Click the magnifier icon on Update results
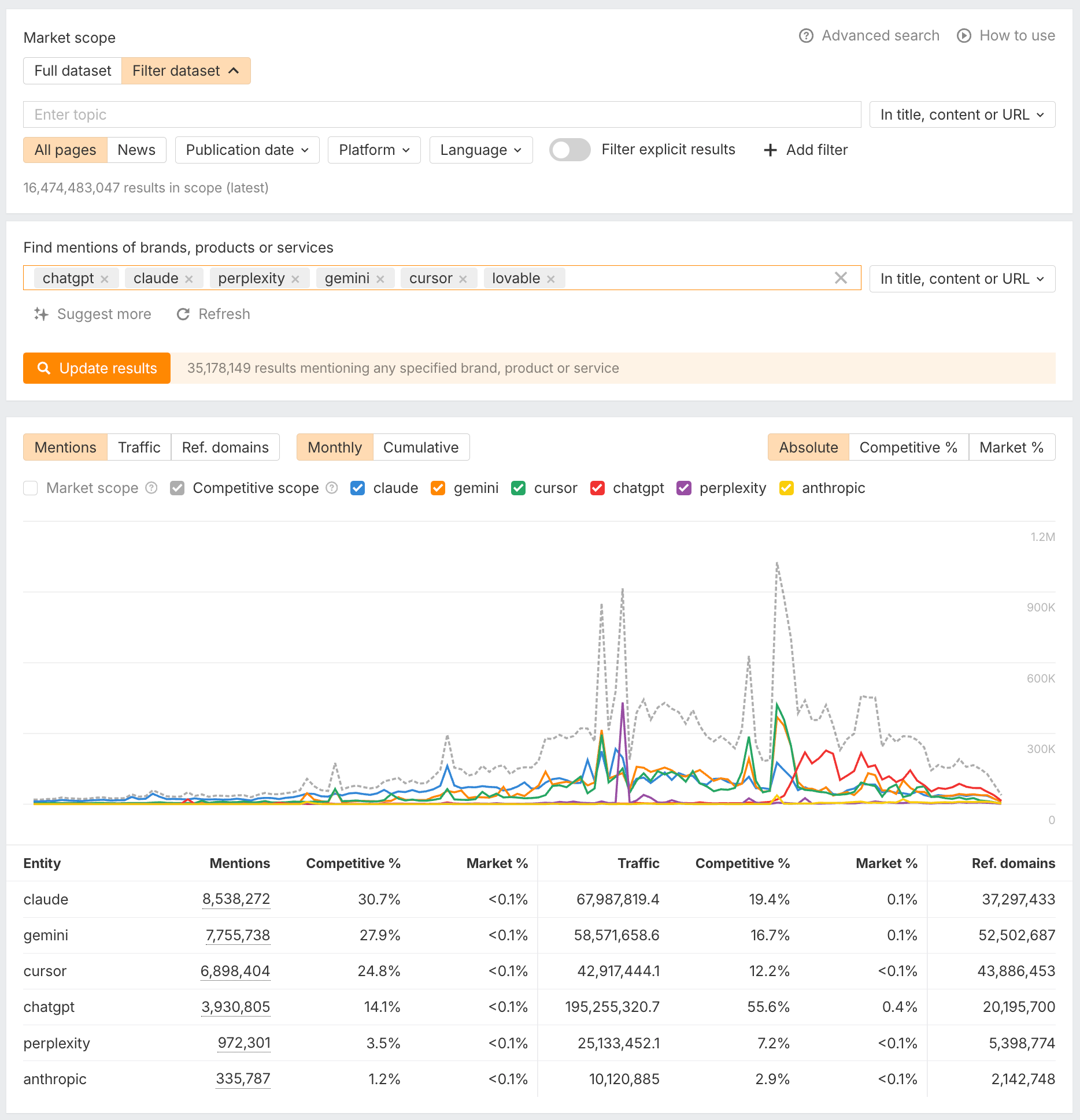The image size is (1080, 1120). 44,368
